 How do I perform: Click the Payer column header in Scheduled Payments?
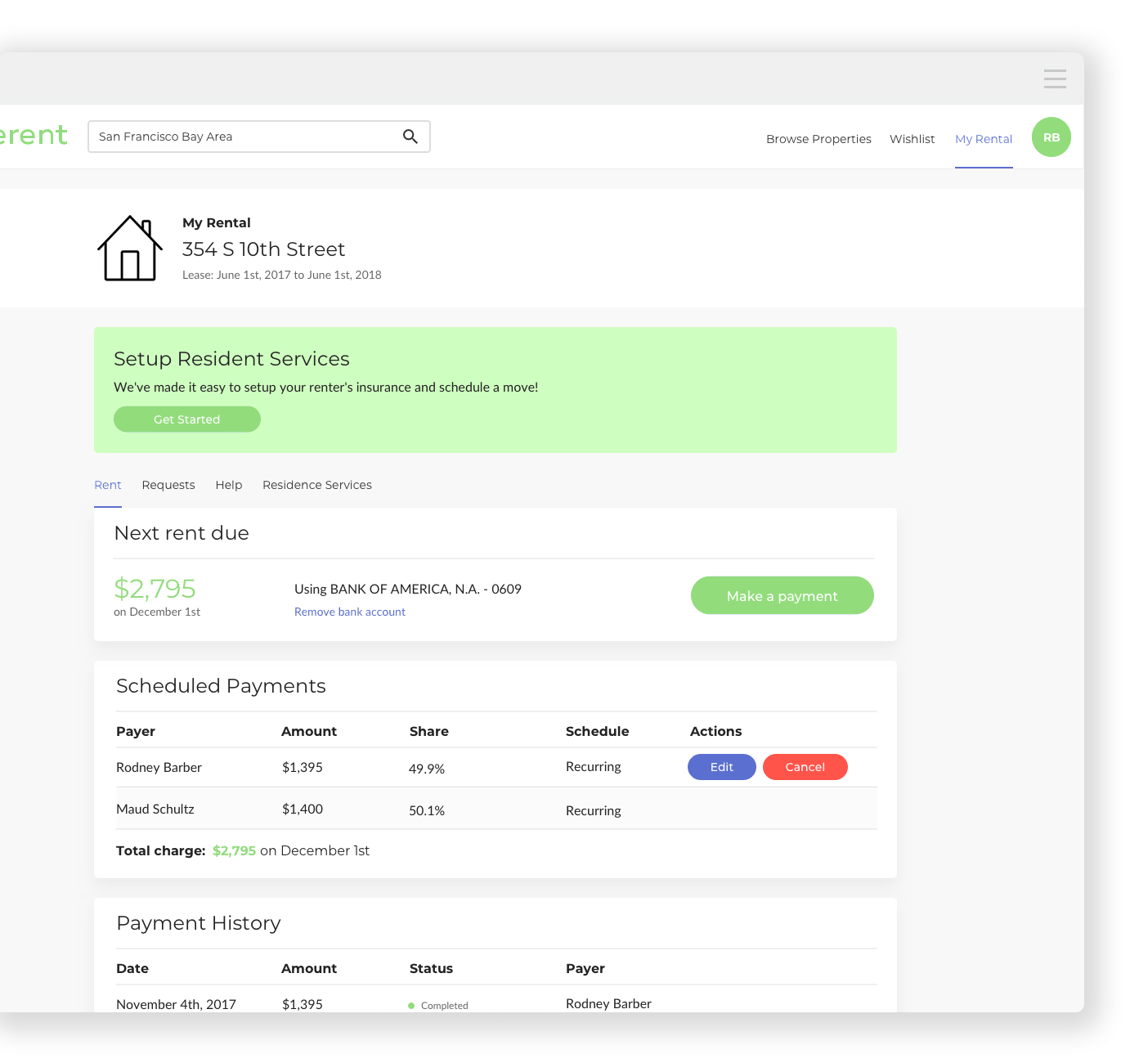(x=136, y=731)
